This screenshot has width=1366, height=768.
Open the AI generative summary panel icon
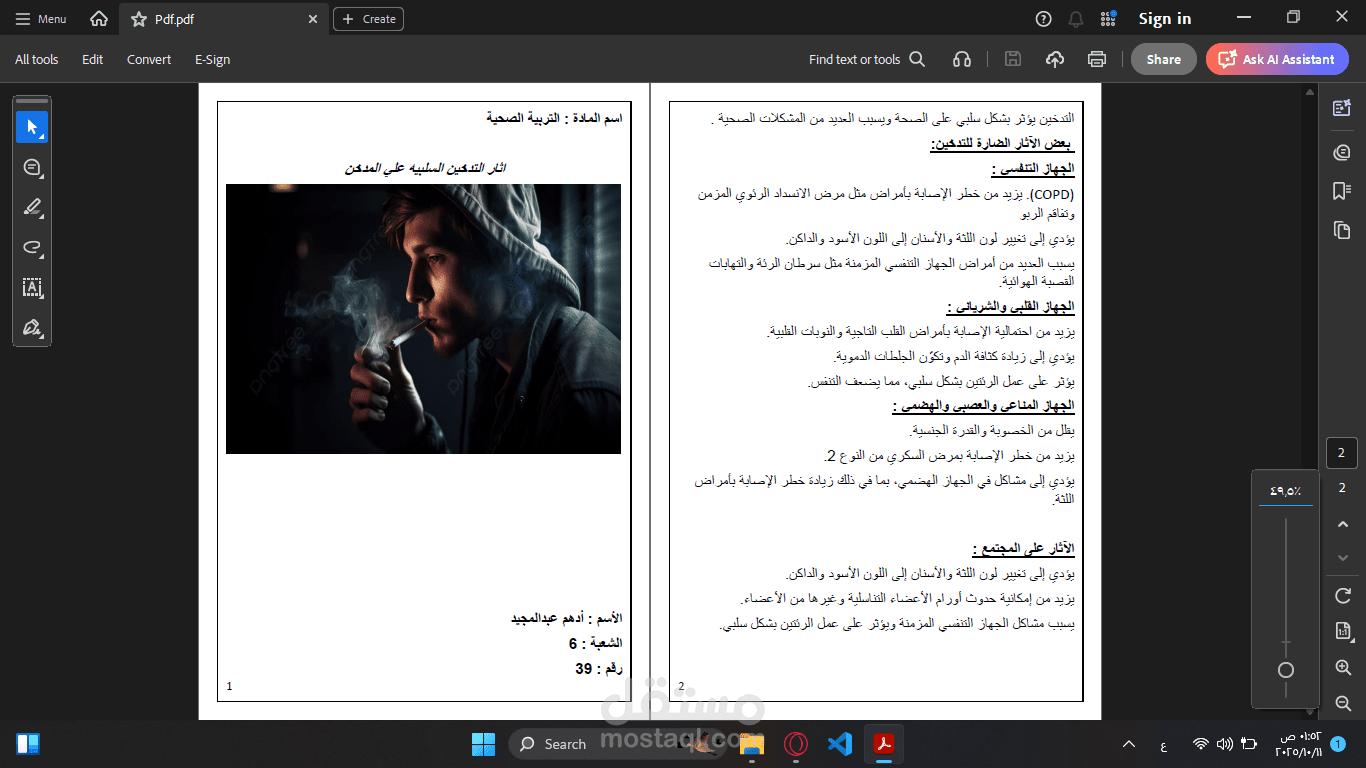click(x=1342, y=108)
